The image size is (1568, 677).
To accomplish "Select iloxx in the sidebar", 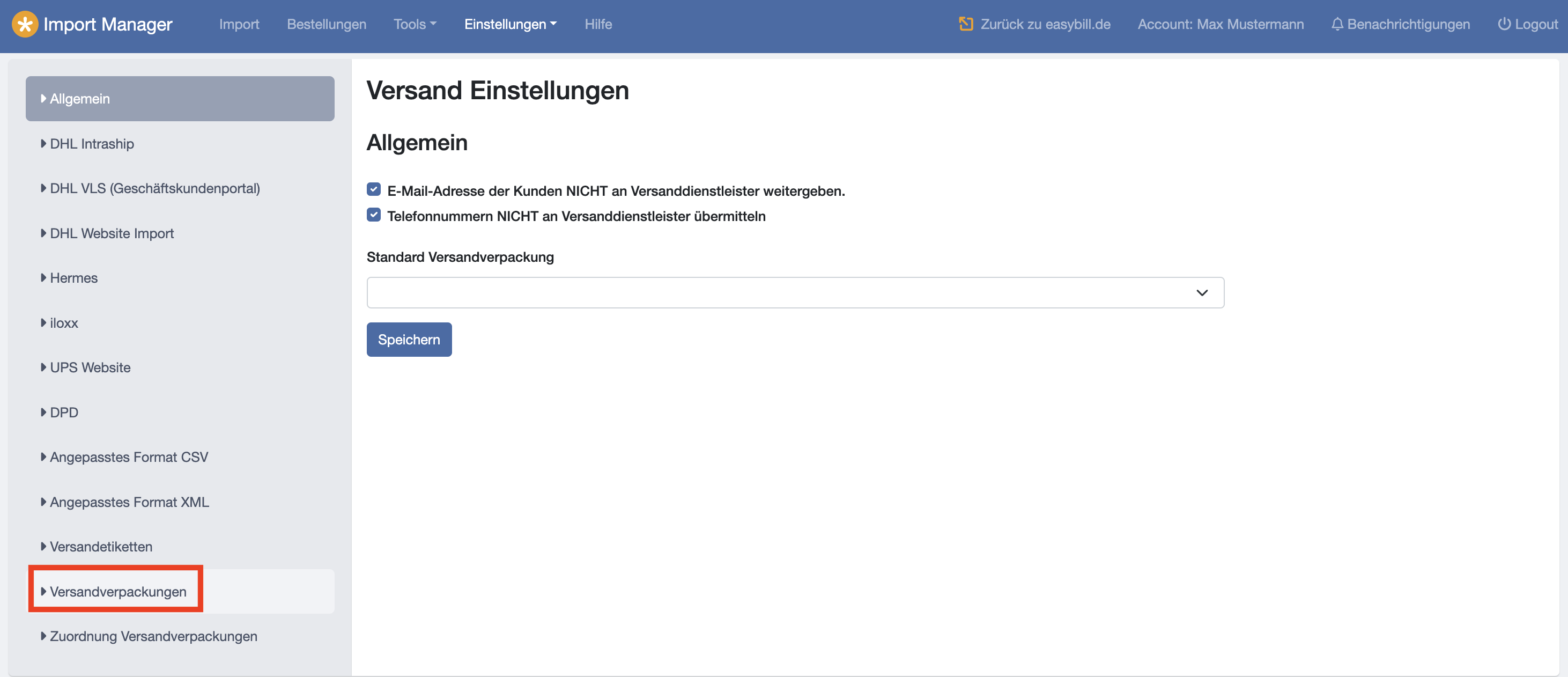I will point(180,322).
